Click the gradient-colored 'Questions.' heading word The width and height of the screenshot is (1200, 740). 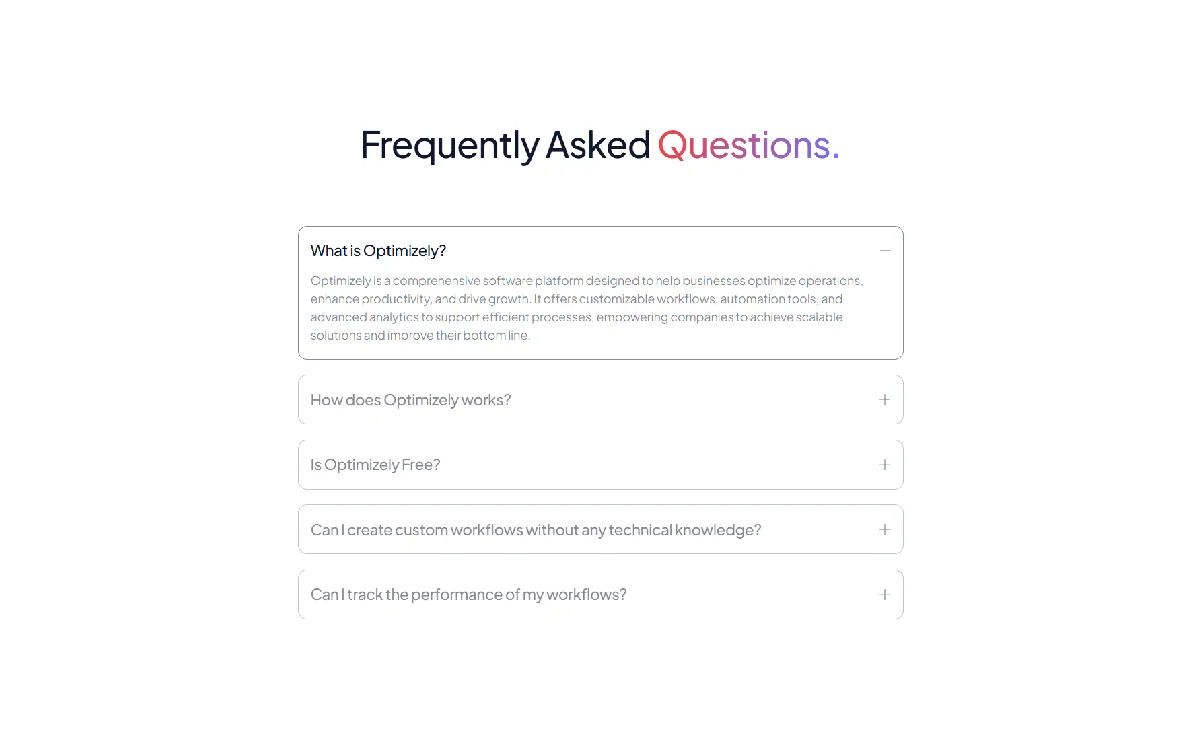(x=748, y=146)
